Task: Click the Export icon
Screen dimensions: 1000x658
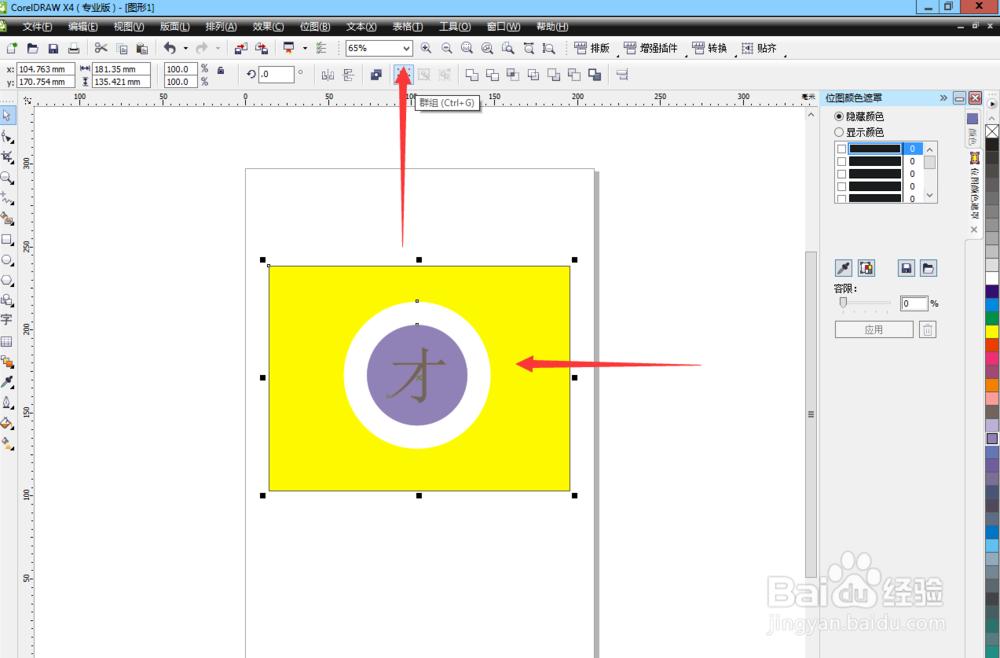Action: click(261, 48)
